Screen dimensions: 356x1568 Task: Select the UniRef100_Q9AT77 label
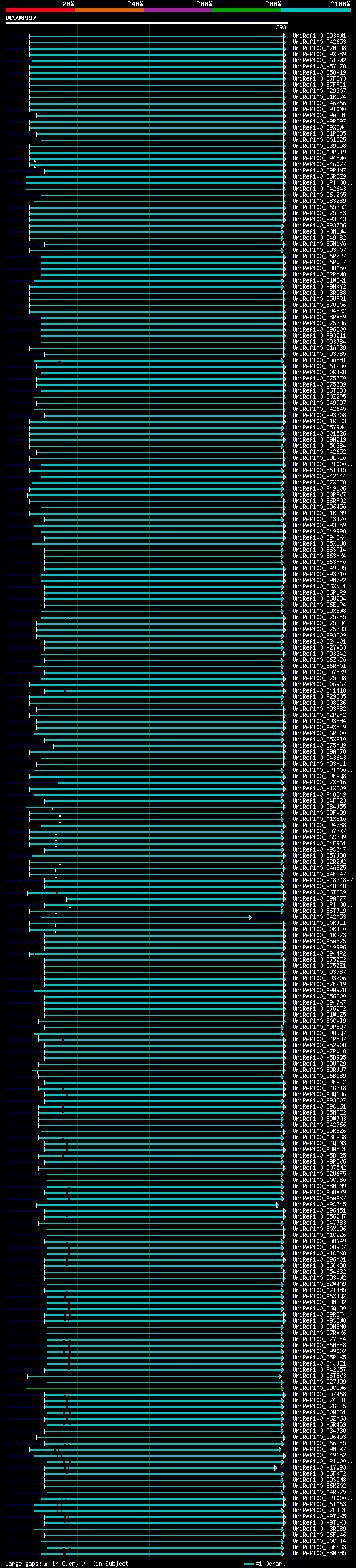319,899
